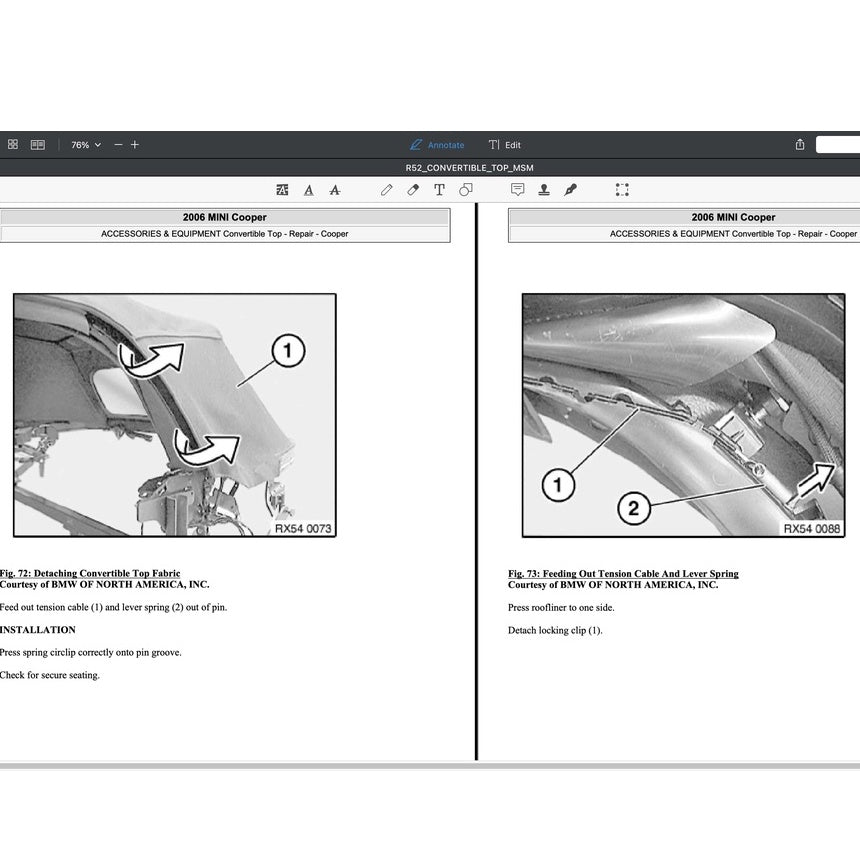This screenshot has width=860, height=860.
Task: Switch to Edit mode
Action: click(505, 144)
